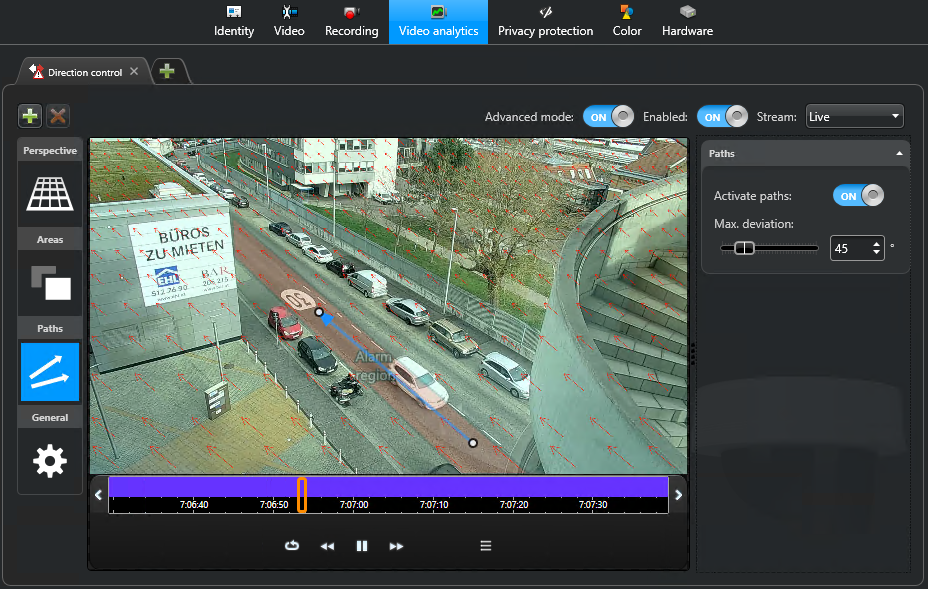This screenshot has width=928, height=589.
Task: Open the Perspective grid tool
Action: coord(50,193)
